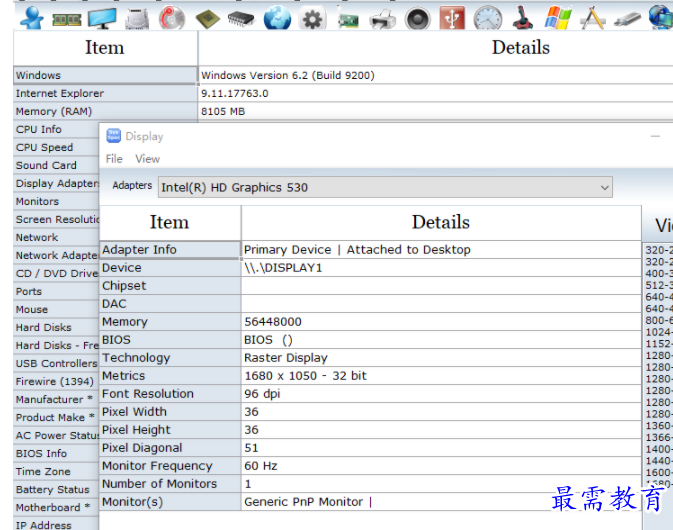Open the blue globe internet toolbar icon
The width and height of the screenshot is (673, 530).
pos(277,18)
